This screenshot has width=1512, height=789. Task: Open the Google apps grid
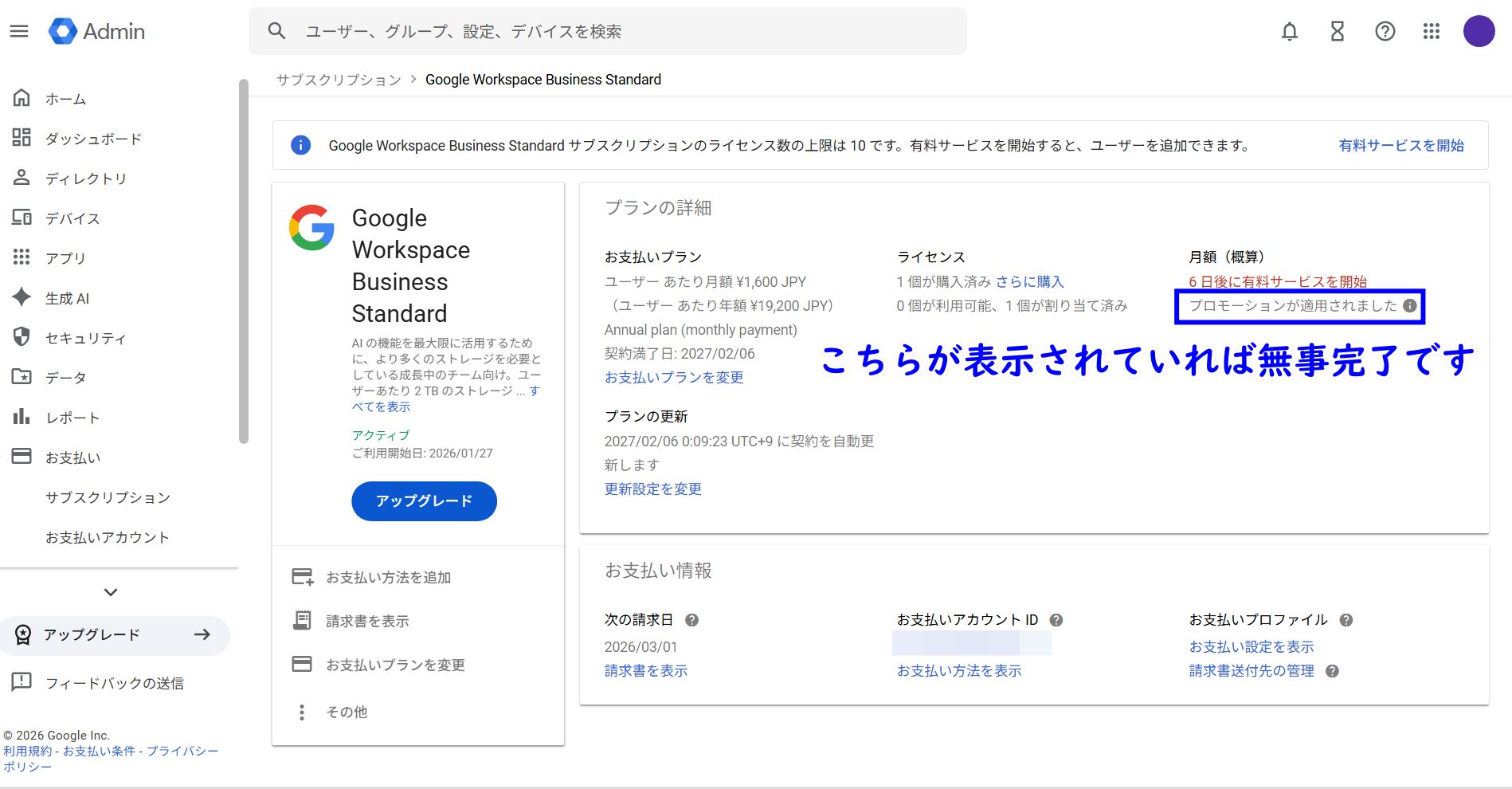(1431, 31)
